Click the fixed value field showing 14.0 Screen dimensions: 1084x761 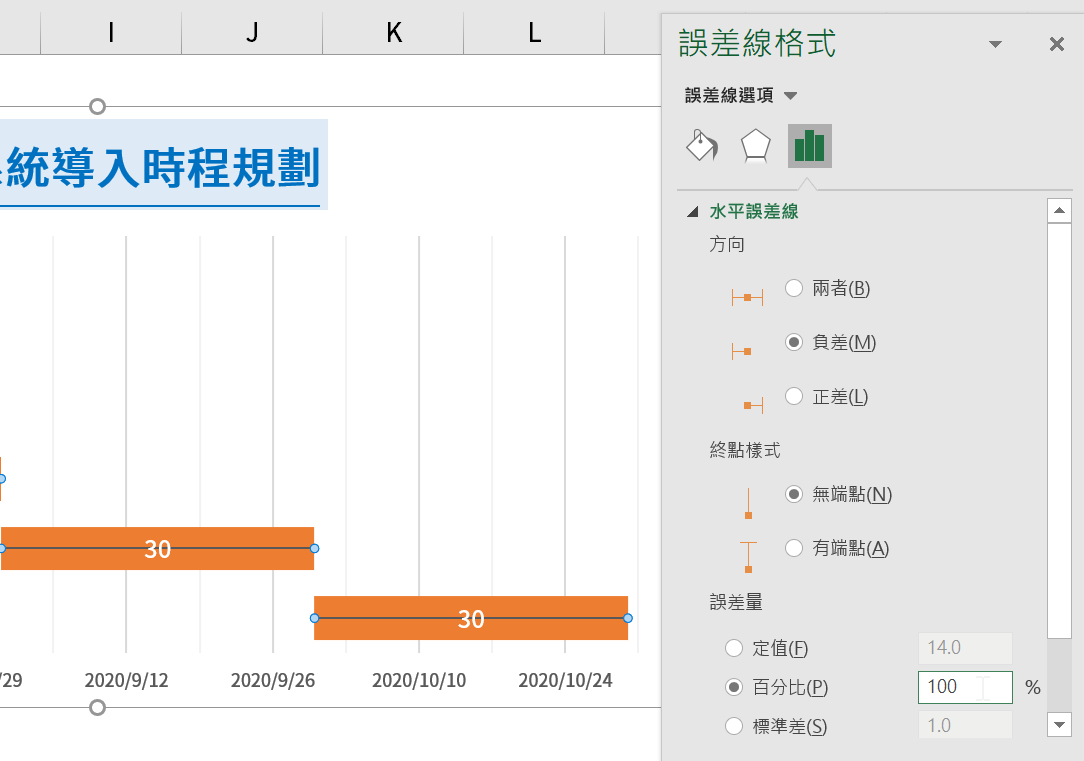pyautogui.click(x=965, y=648)
